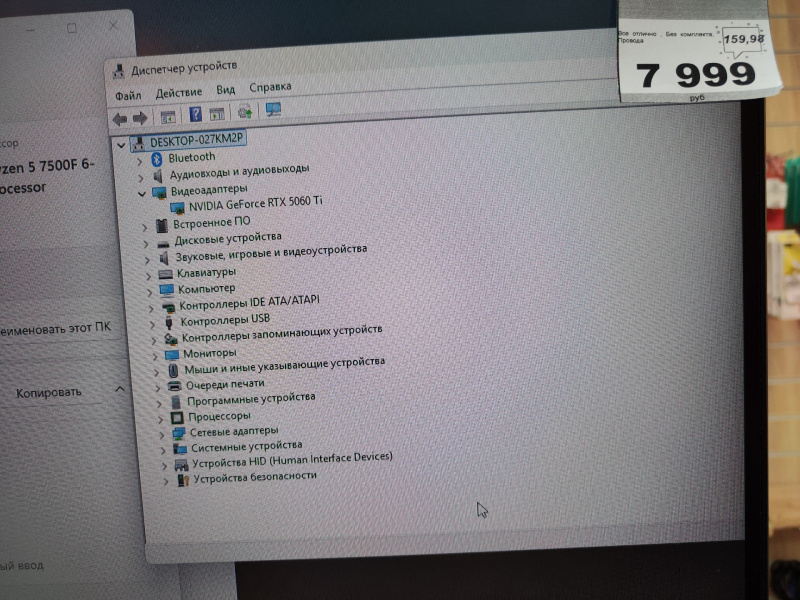Screen dimensions: 800x600
Task: Select the Устройства безопасности label
Action: click(255, 477)
